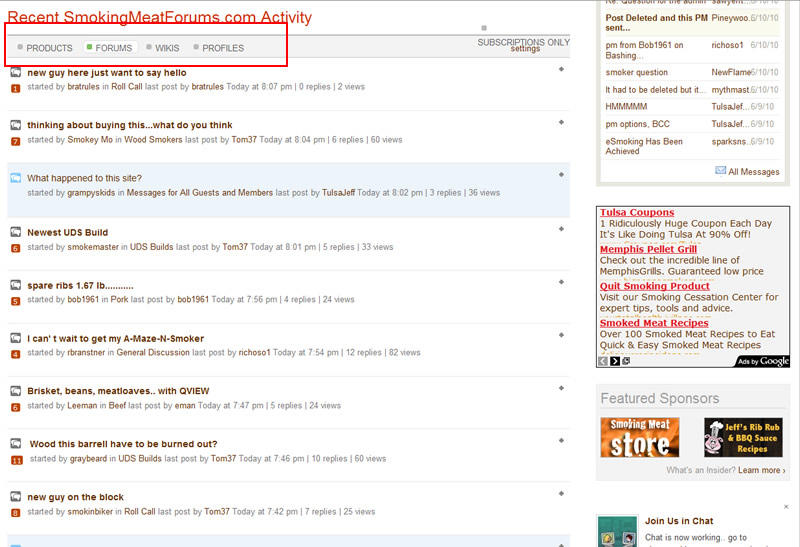
Task: Select the Profiles filter tab
Action: [218, 48]
